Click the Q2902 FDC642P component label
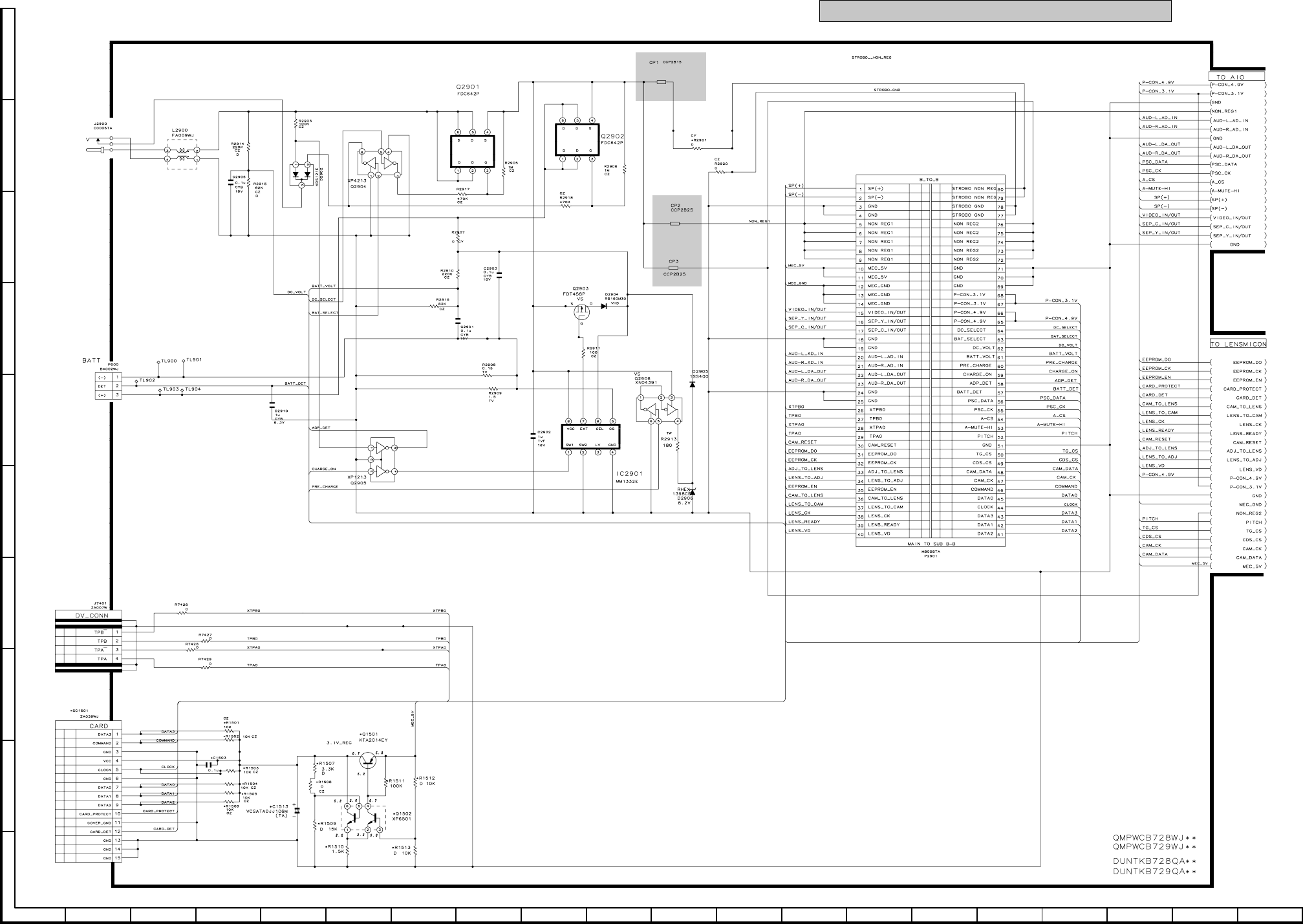Screen dimensions: 1303x924 coord(612,140)
